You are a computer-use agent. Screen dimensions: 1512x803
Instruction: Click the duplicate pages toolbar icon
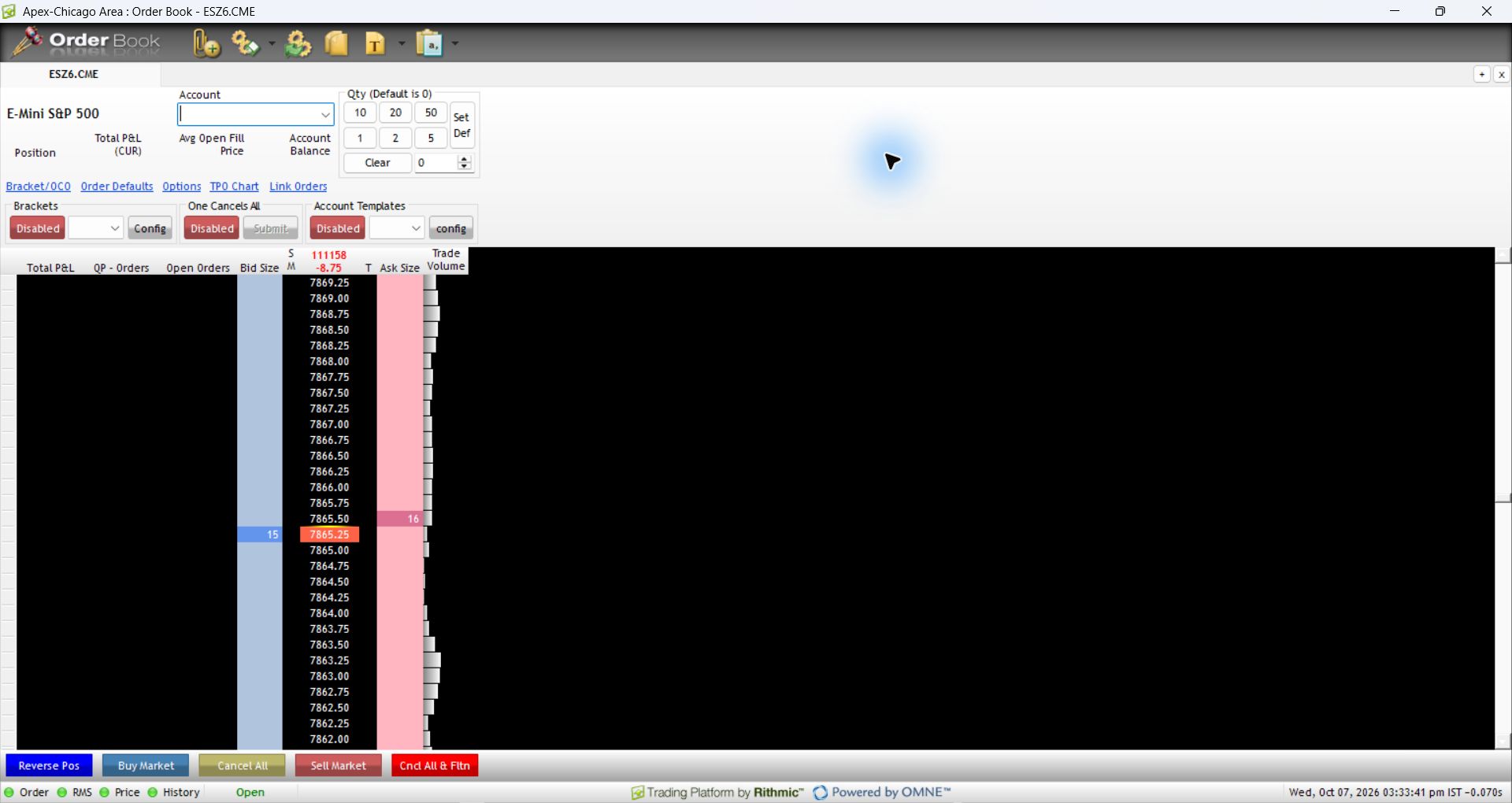click(x=336, y=43)
